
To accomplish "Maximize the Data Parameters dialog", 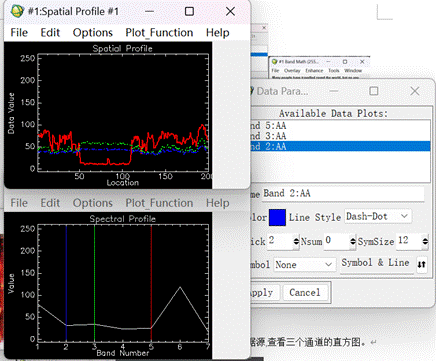I will tap(374, 91).
